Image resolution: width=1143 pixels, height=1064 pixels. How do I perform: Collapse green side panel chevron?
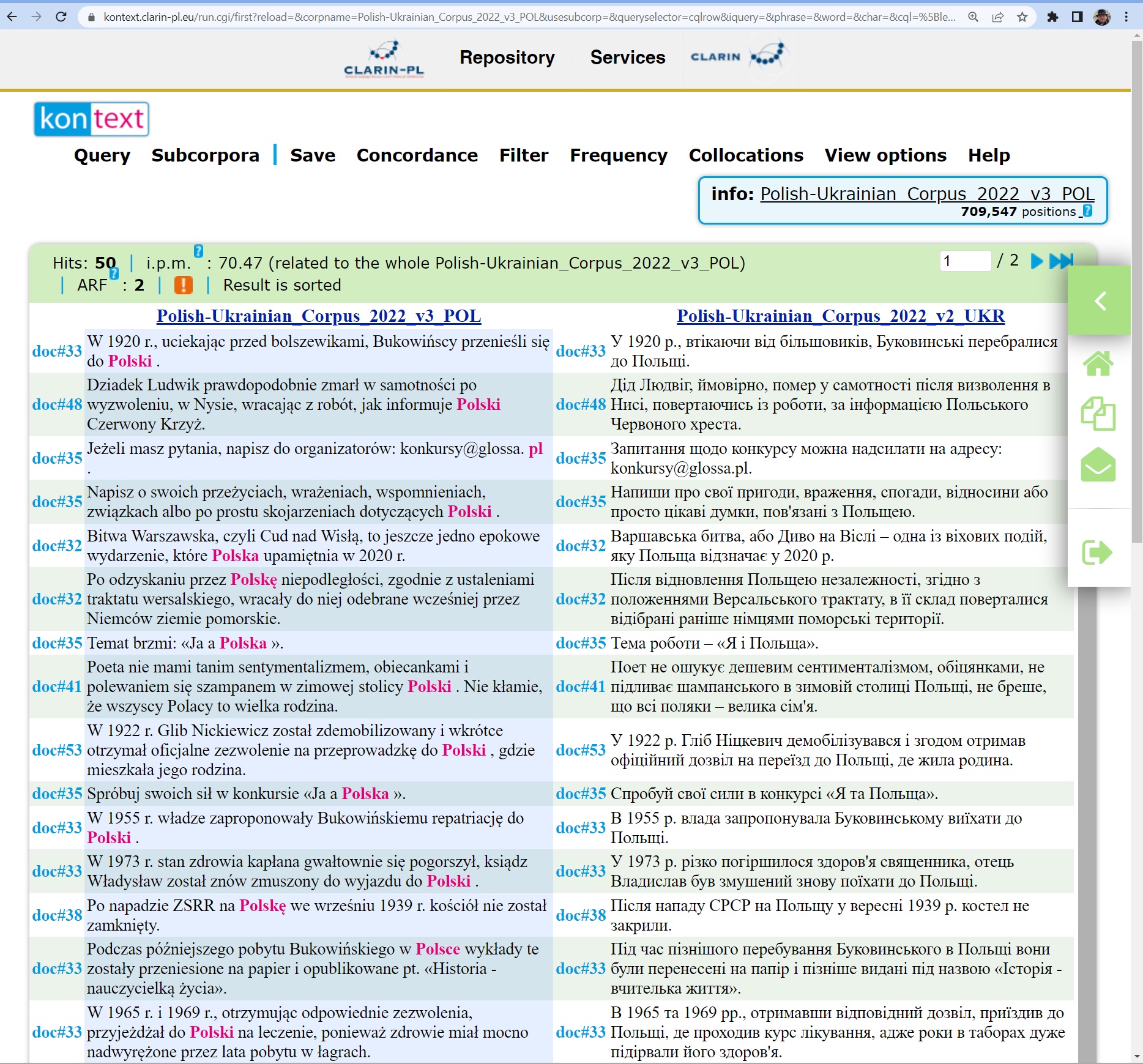point(1100,300)
